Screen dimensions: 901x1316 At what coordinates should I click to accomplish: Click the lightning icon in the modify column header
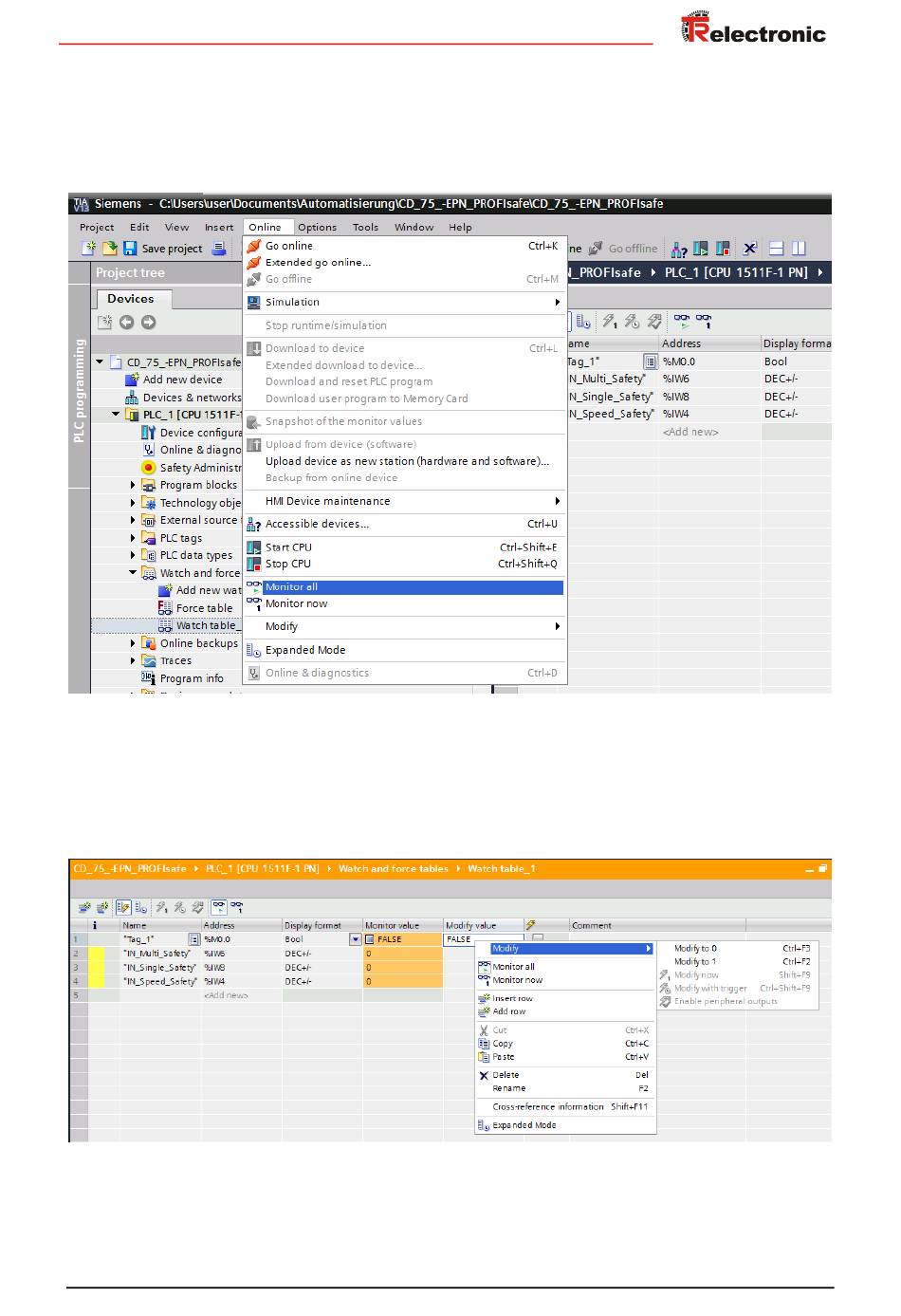(x=531, y=925)
